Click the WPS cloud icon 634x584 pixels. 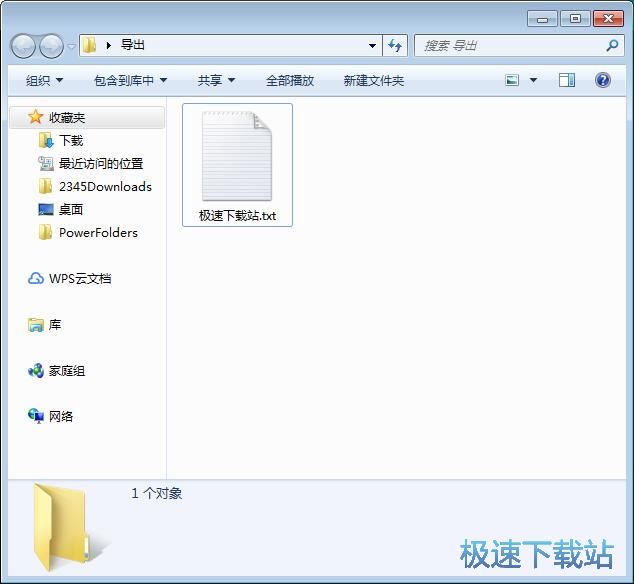pos(36,278)
